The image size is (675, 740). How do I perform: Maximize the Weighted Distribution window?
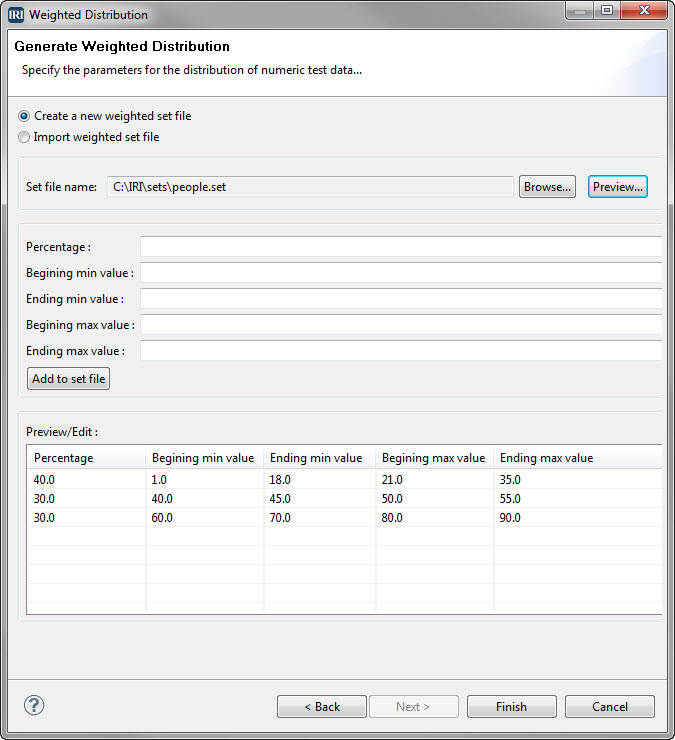coord(607,10)
